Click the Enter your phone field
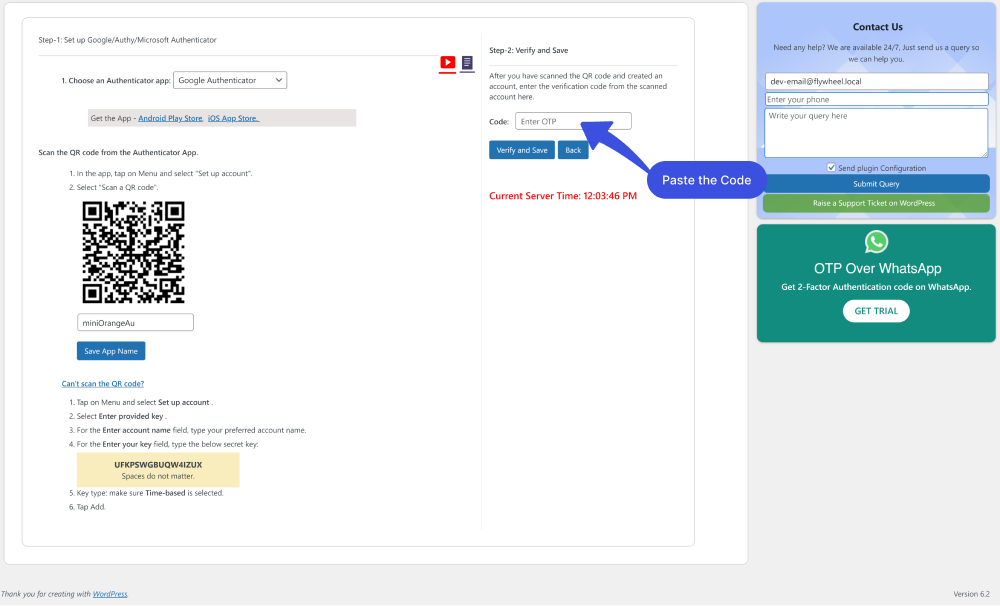Viewport: 1000px width, 606px height. coord(876,100)
